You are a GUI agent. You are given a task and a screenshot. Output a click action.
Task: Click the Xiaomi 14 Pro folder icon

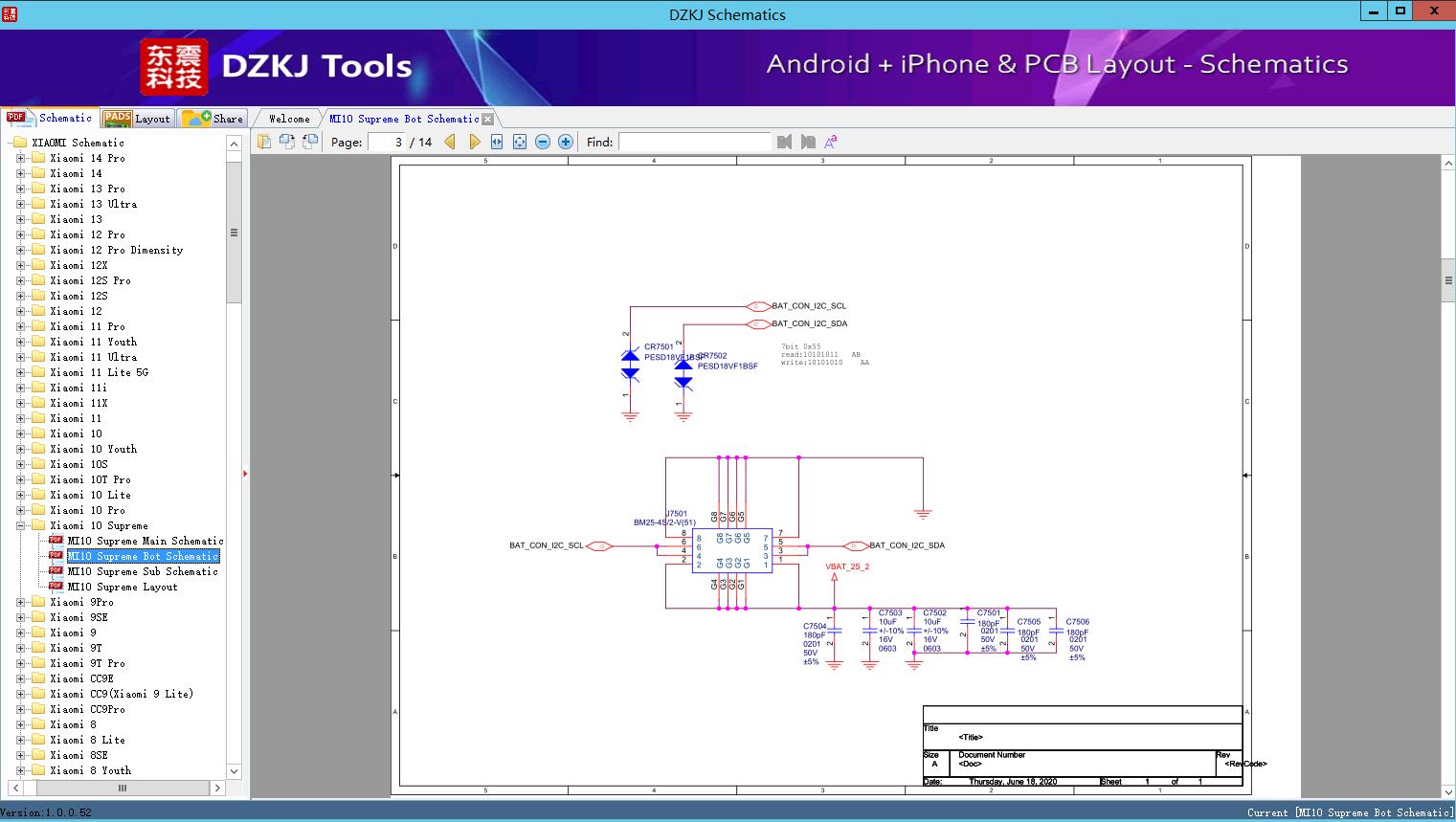click(x=38, y=158)
